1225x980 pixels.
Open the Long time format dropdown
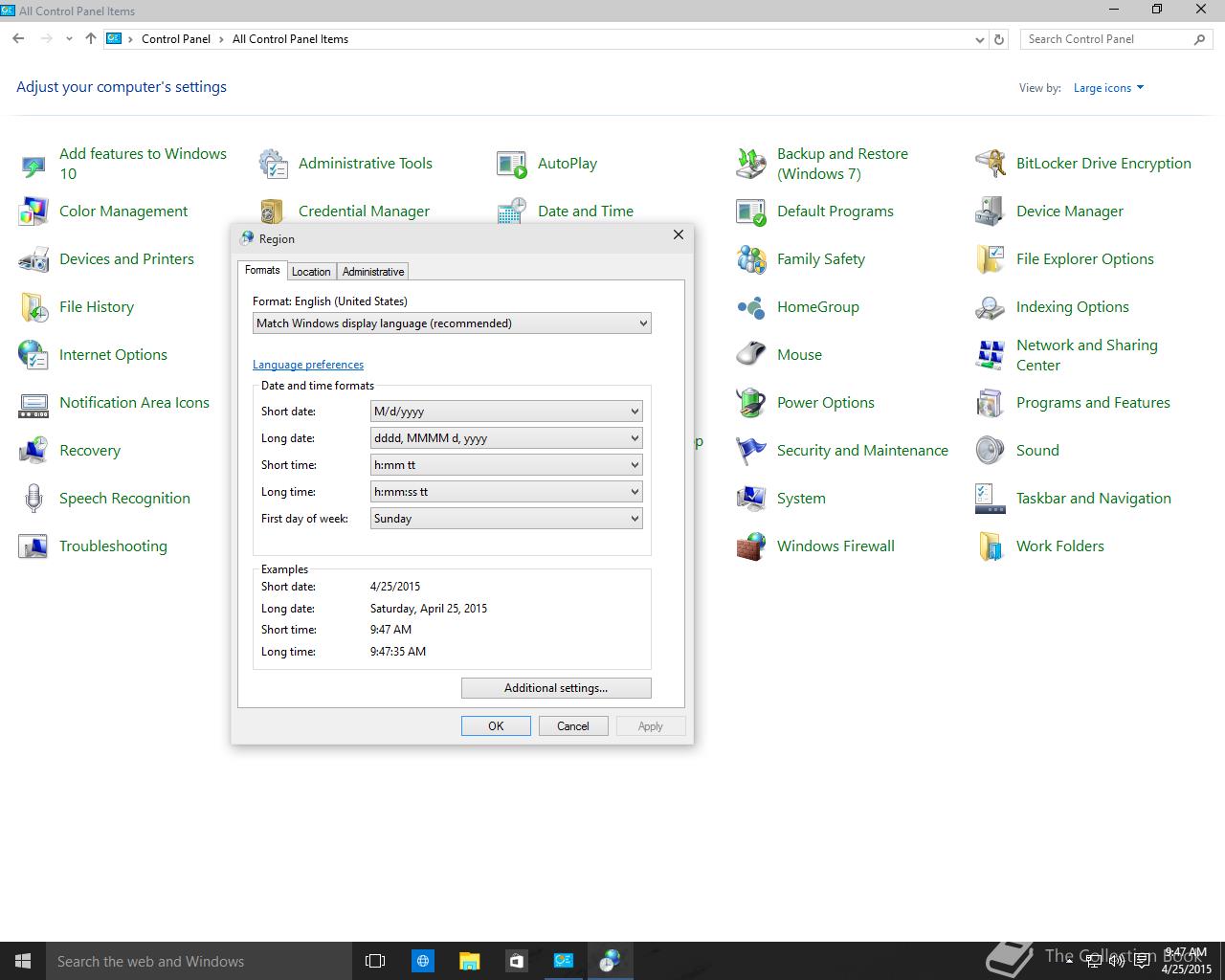[506, 492]
